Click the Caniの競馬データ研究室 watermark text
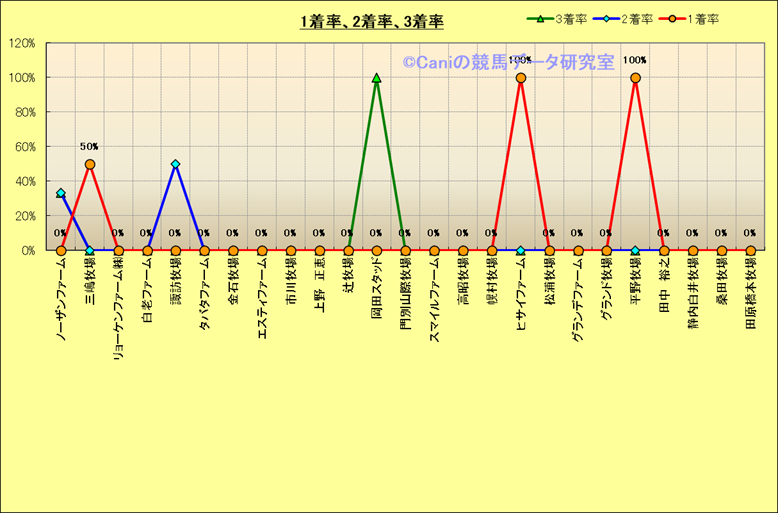This screenshot has height=513, width=778. point(508,62)
